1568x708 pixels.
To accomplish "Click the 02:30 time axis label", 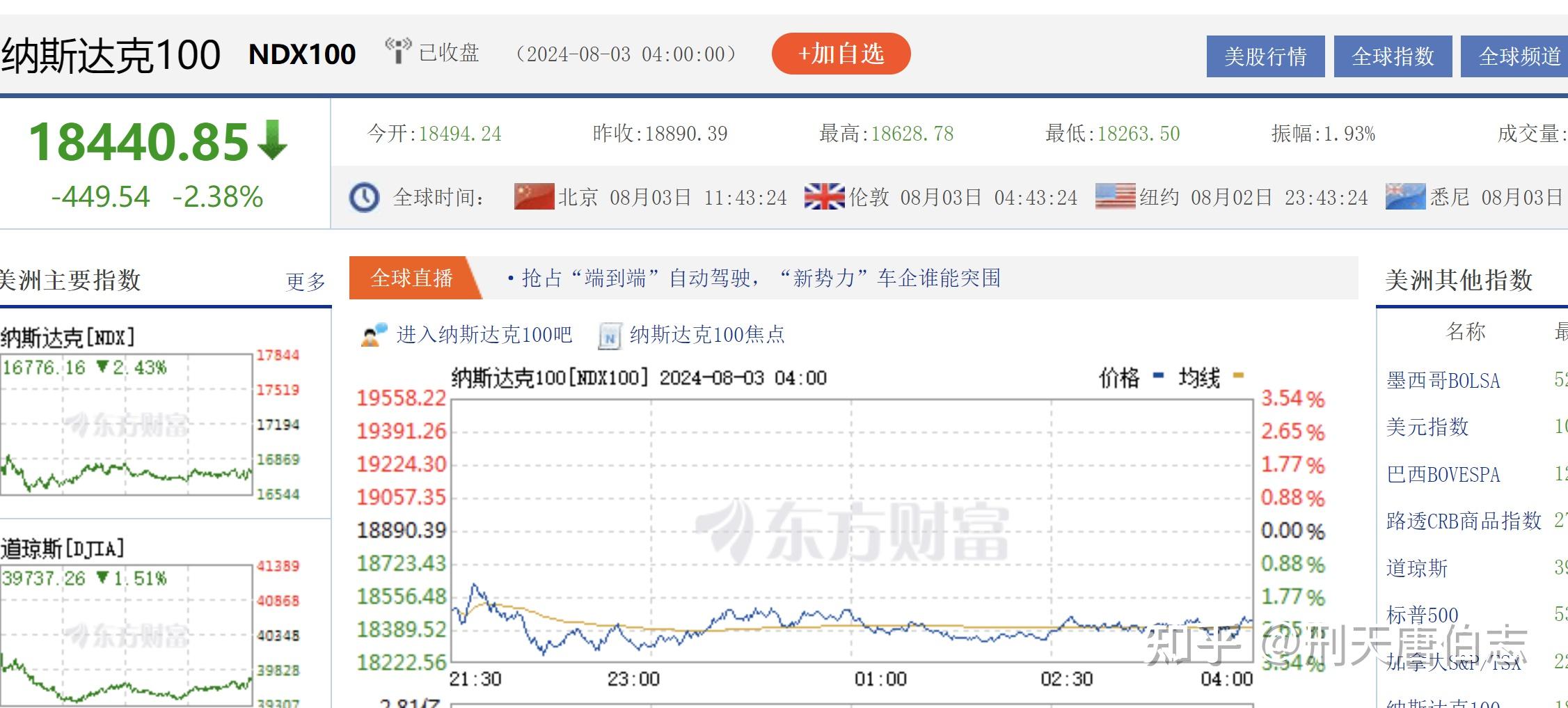I will point(1067,679).
